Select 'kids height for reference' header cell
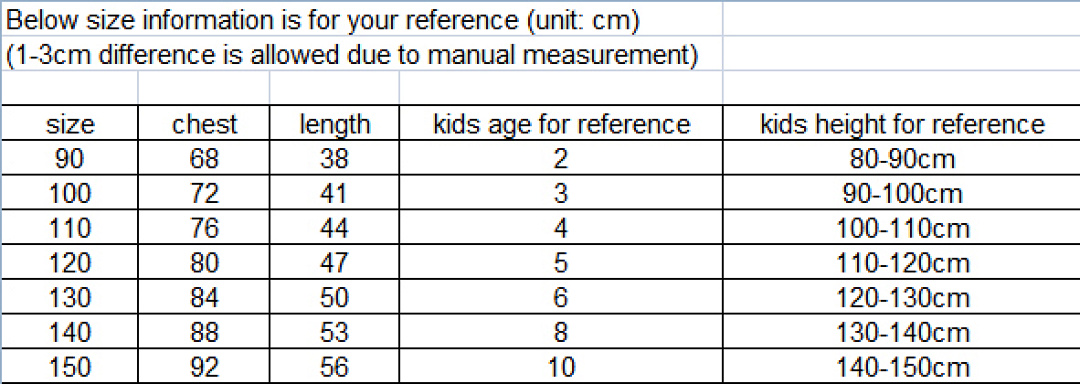Viewport: 1080px width, 384px height. click(x=902, y=125)
